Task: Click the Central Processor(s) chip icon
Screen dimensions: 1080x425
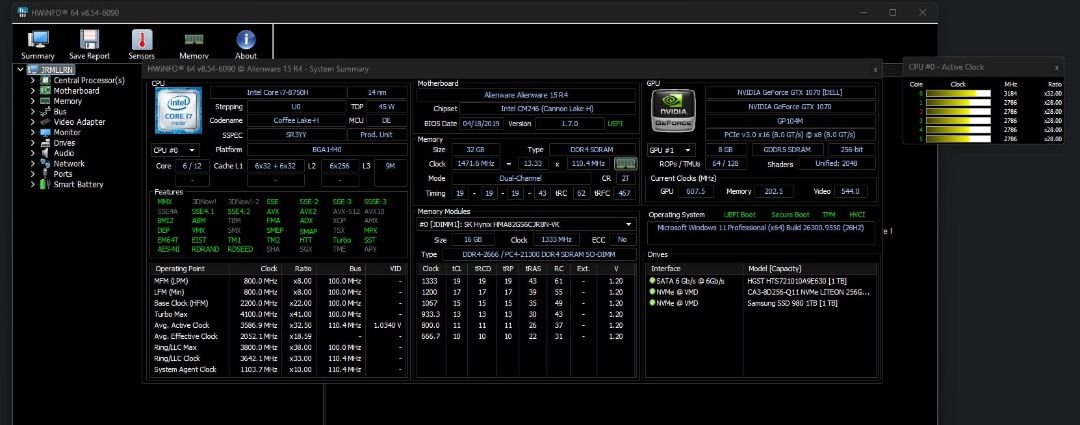Action: tap(45, 81)
